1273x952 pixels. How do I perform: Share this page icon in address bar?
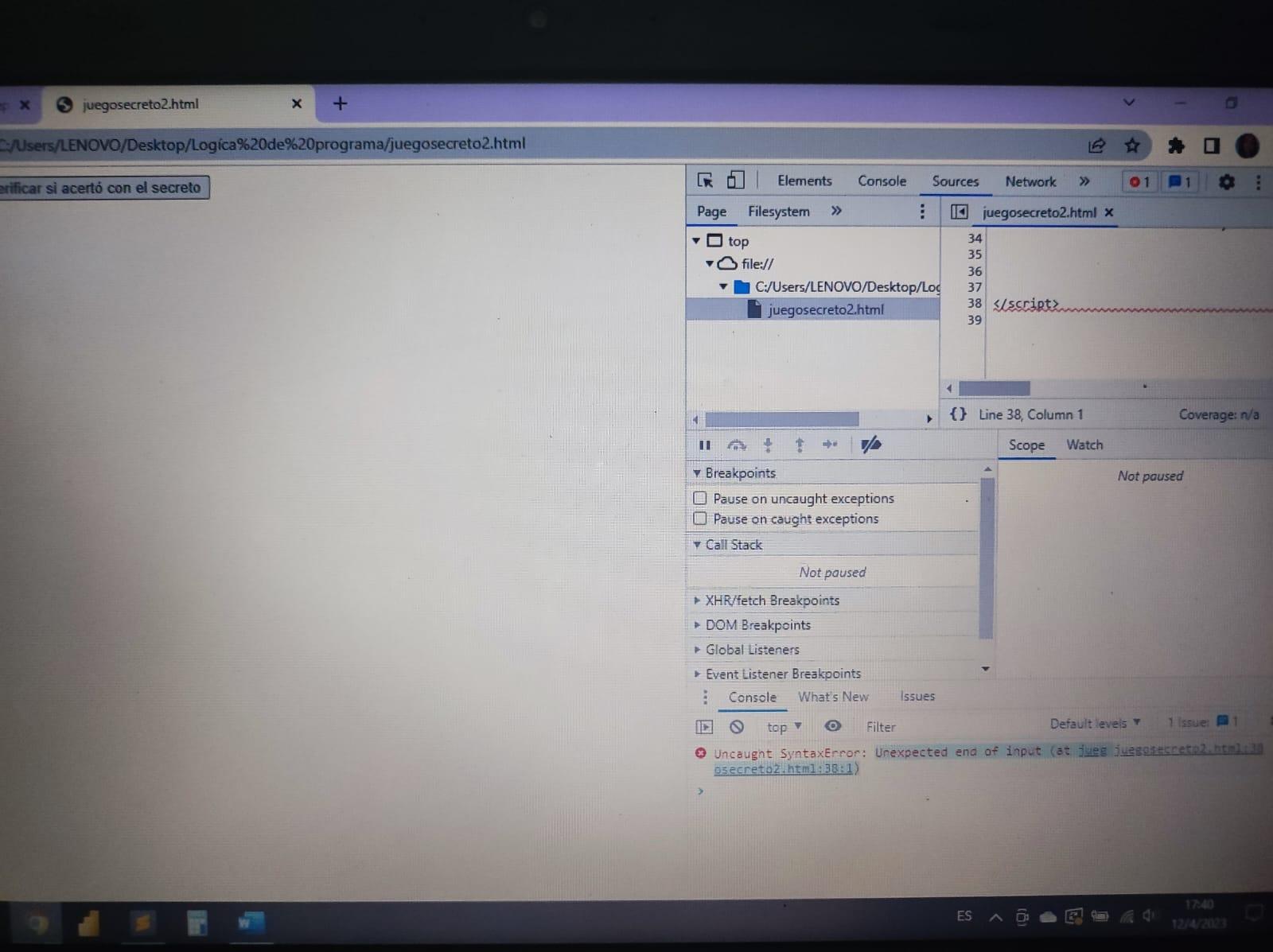click(x=1096, y=145)
